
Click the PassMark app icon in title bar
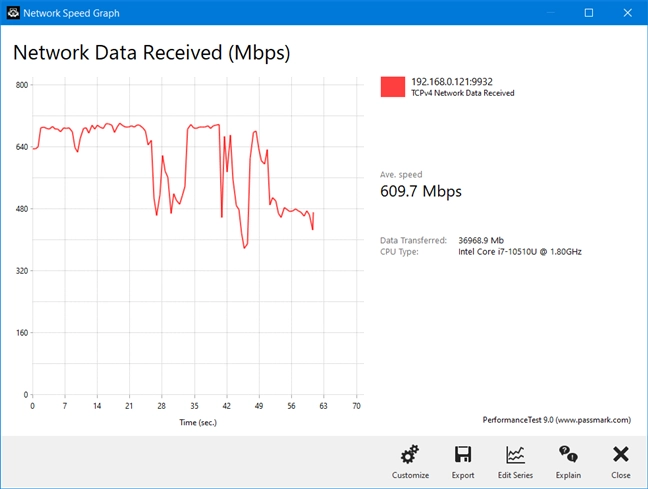click(13, 13)
